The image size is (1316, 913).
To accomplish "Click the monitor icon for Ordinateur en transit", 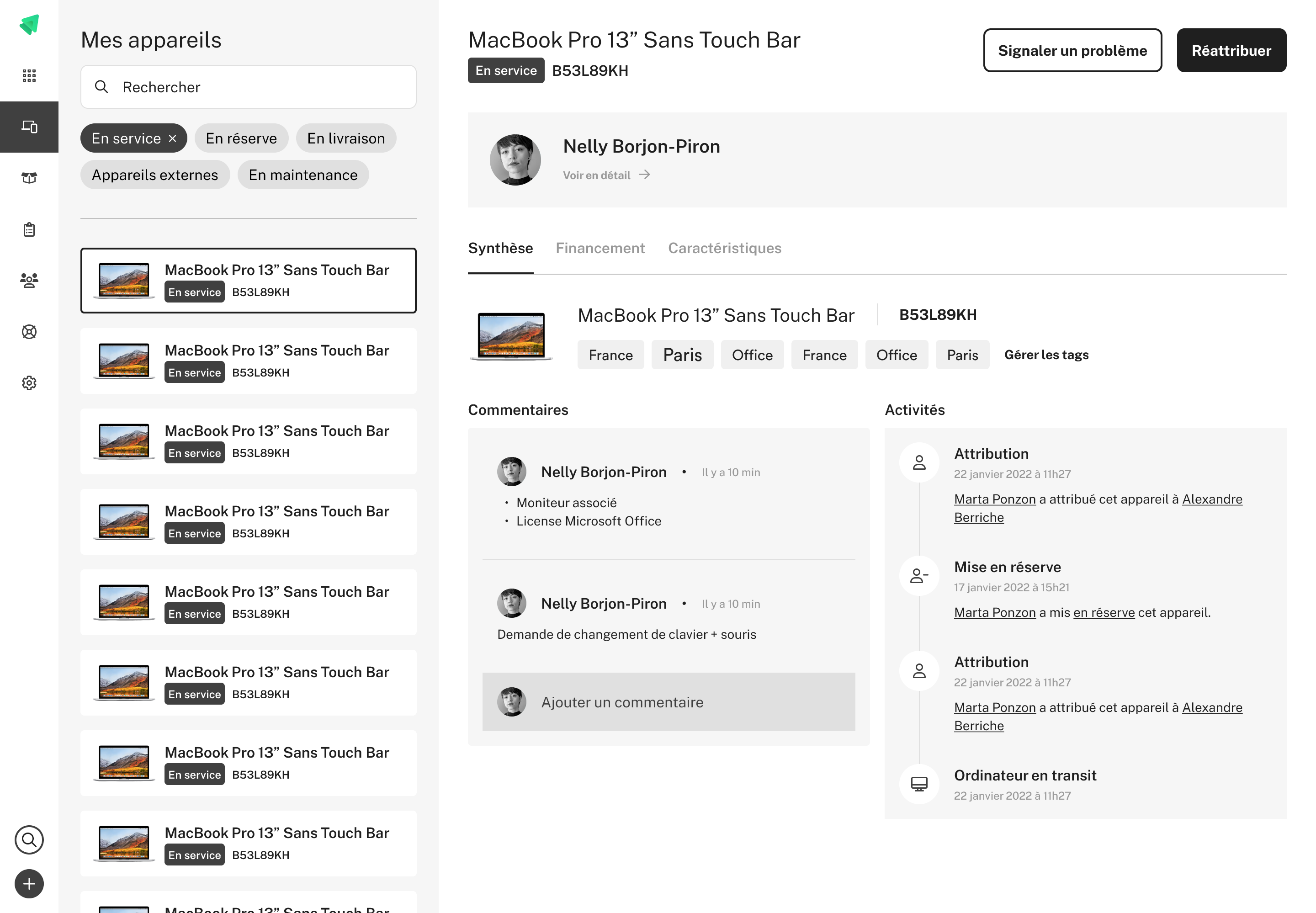I will point(918,784).
